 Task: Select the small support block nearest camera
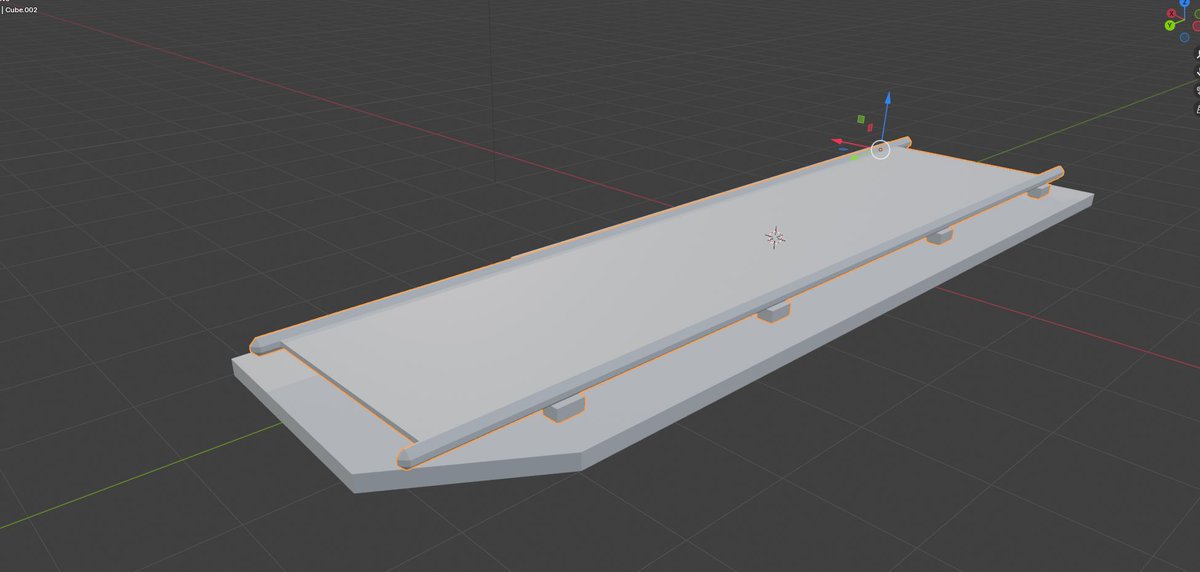click(565, 407)
